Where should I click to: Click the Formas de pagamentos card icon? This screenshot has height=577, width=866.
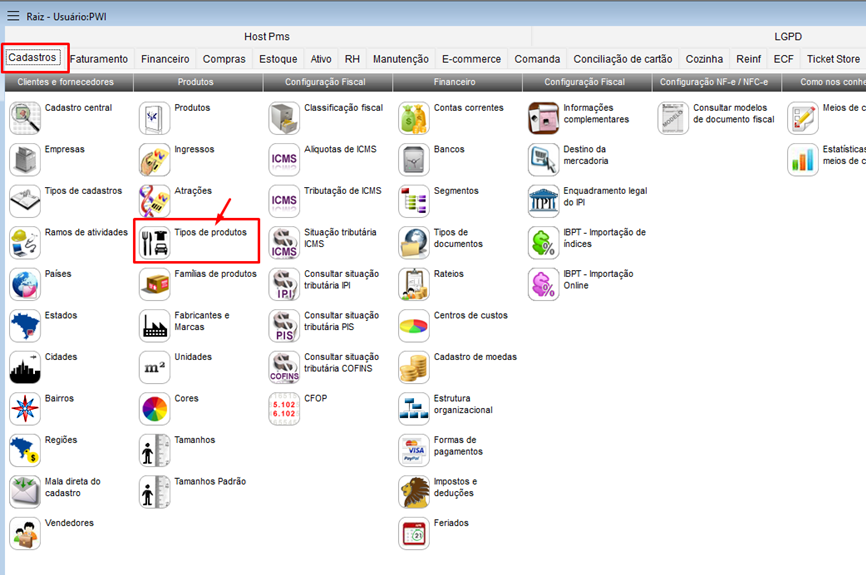coord(414,451)
